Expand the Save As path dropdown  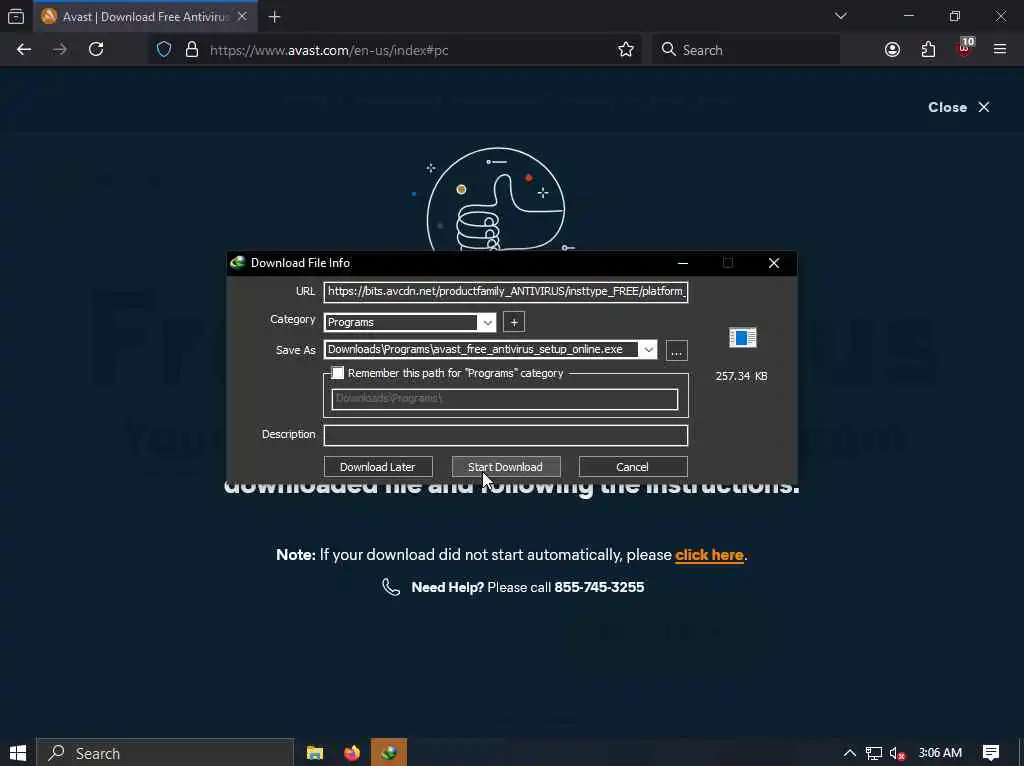click(648, 350)
